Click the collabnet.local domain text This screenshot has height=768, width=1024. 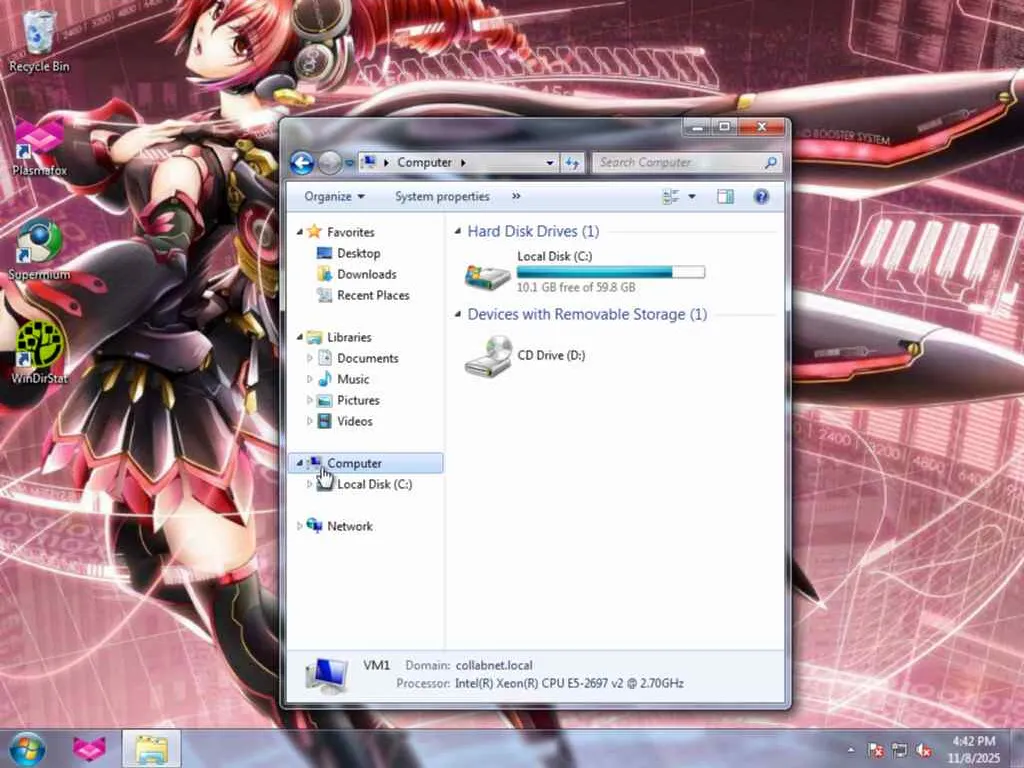tap(494, 665)
